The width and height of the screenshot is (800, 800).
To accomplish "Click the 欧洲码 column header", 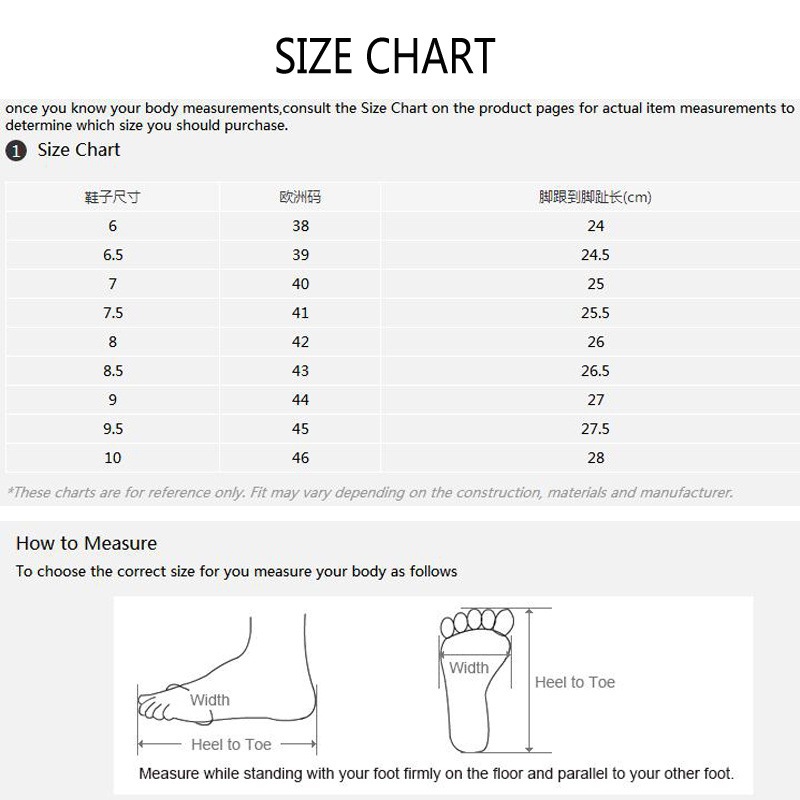I will (x=300, y=197).
